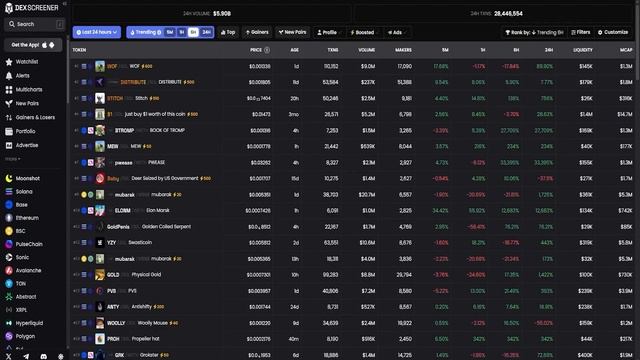Collapse sidebar with top arrow

tap(64, 3)
